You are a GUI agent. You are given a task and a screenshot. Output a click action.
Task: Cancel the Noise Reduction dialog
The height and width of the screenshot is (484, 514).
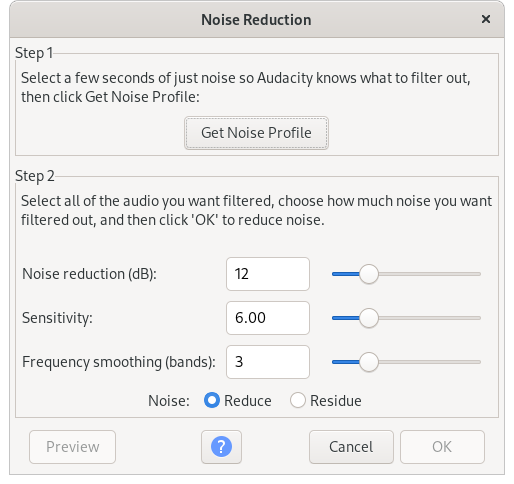tap(351, 447)
